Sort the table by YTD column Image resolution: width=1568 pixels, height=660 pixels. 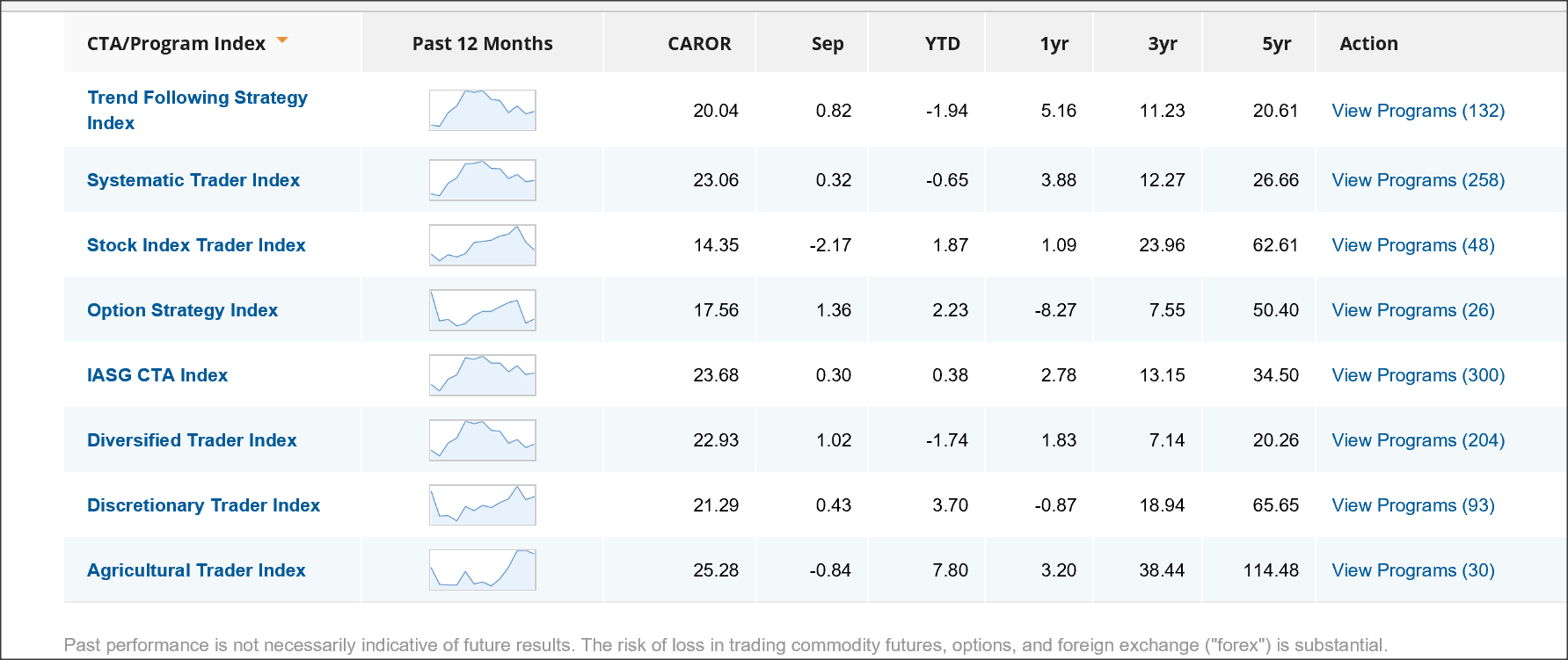942,44
